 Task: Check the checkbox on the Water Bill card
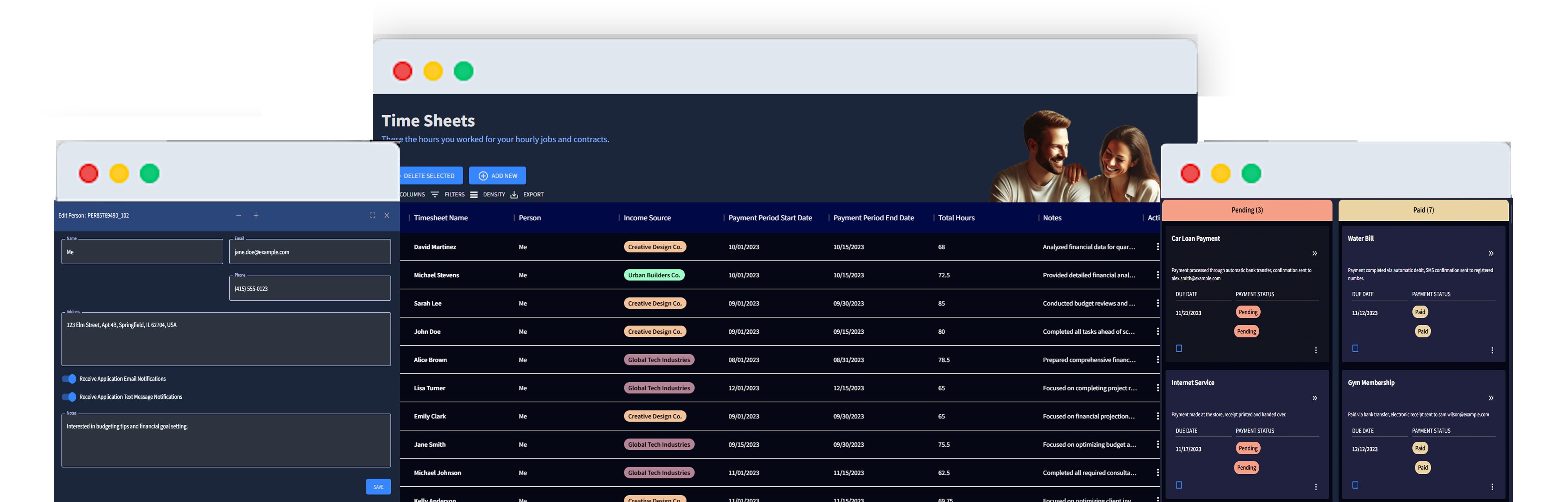click(x=1355, y=349)
